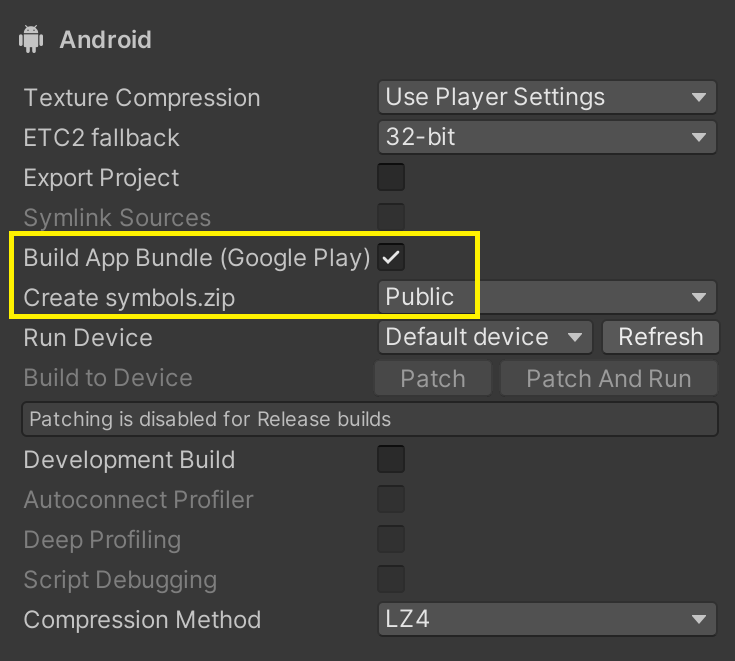Image resolution: width=735 pixels, height=661 pixels.
Task: Click the Script Debugging label
Action: click(120, 580)
